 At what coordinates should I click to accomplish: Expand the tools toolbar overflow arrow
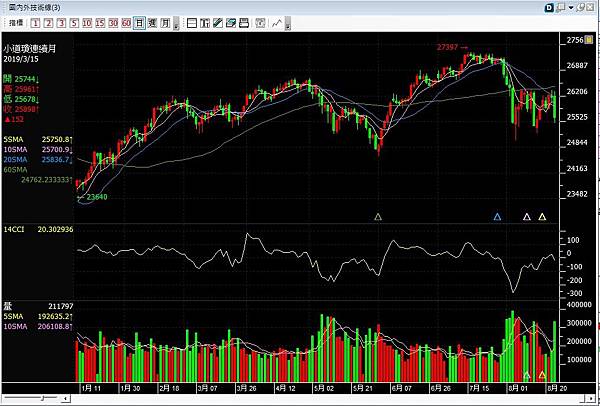(288, 23)
